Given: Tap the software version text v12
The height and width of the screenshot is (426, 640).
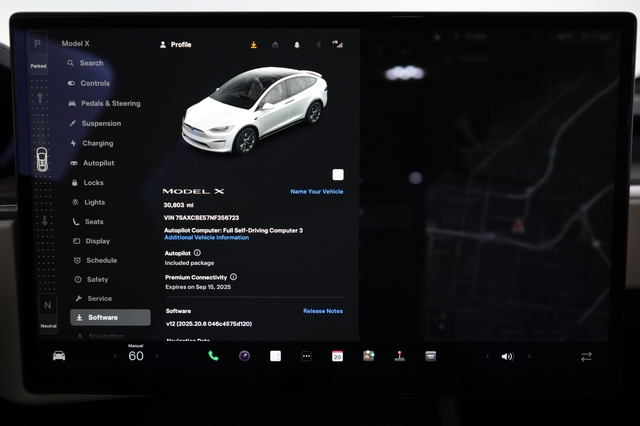Looking at the screenshot, I should (x=209, y=324).
